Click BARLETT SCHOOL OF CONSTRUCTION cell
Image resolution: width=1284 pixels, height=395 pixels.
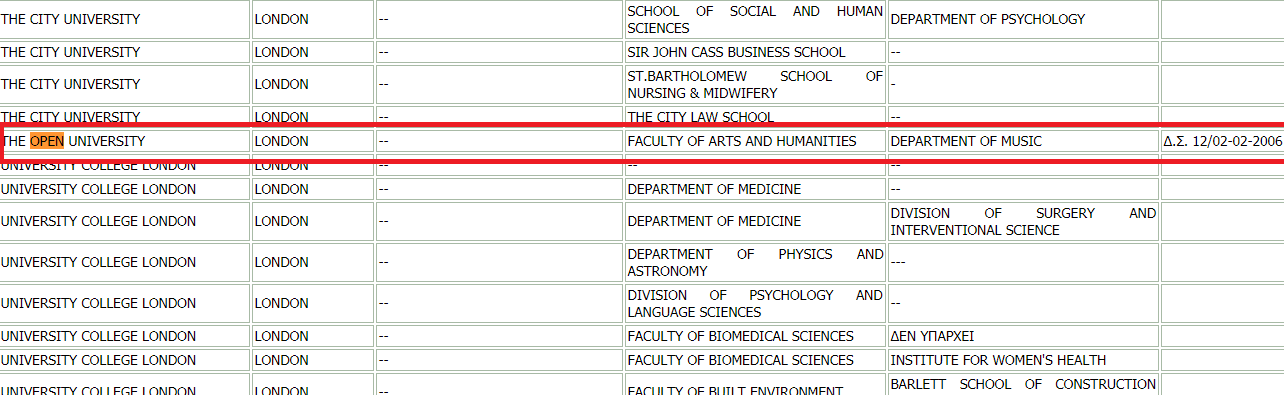pos(1023,385)
